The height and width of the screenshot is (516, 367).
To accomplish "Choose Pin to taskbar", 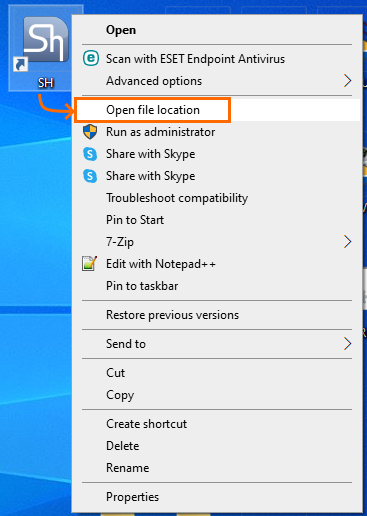I will click(x=142, y=286).
